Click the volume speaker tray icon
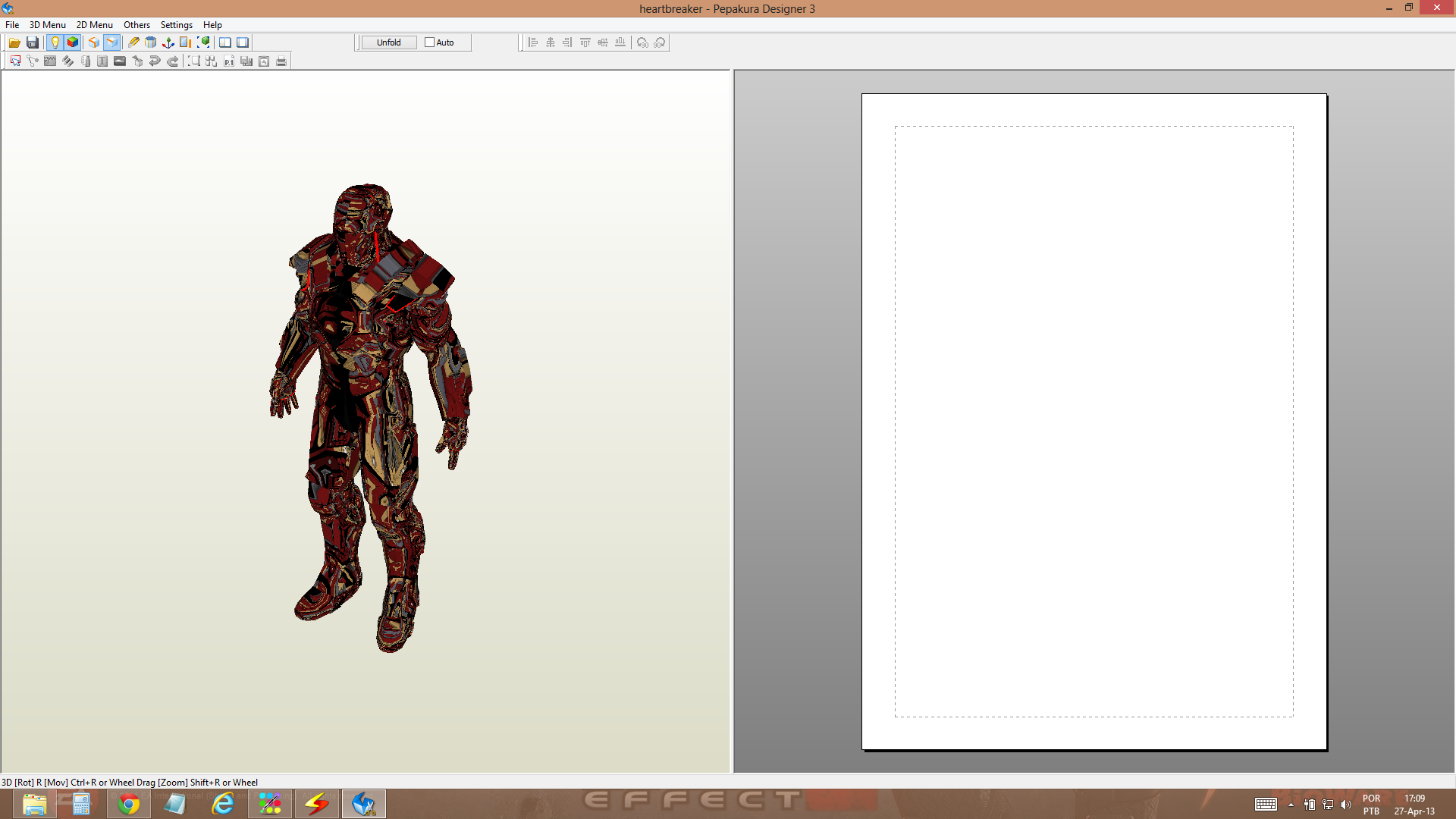 [x=1346, y=805]
